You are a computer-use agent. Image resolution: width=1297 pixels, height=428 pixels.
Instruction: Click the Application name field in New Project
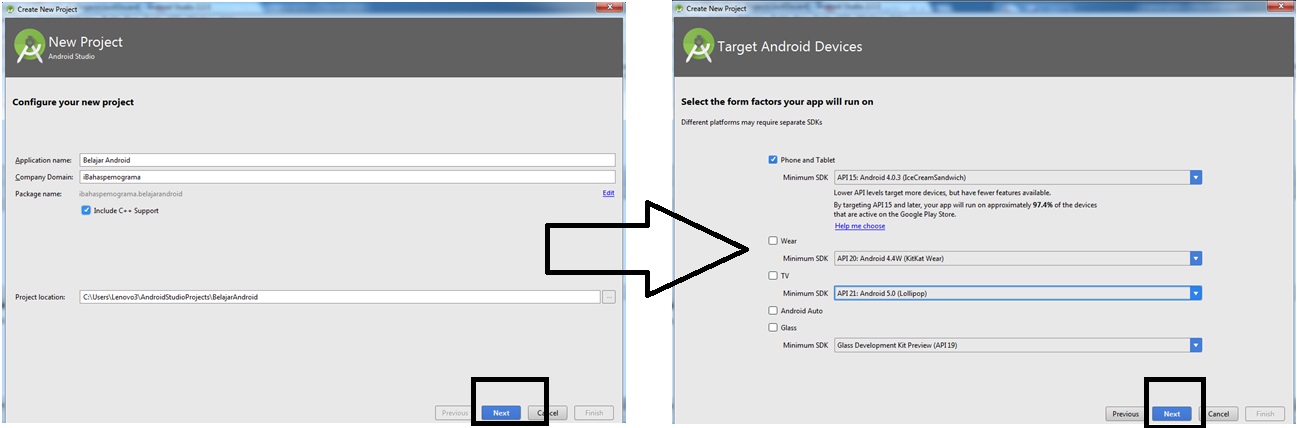click(347, 160)
